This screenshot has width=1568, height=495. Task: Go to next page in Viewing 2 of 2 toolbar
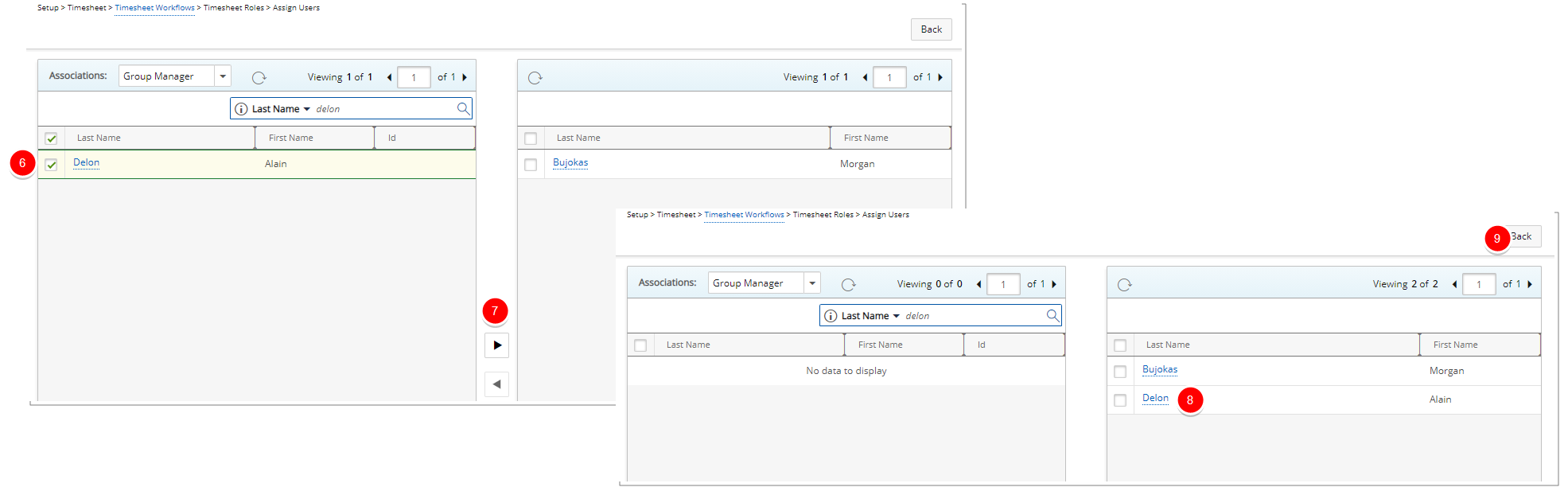[1529, 284]
